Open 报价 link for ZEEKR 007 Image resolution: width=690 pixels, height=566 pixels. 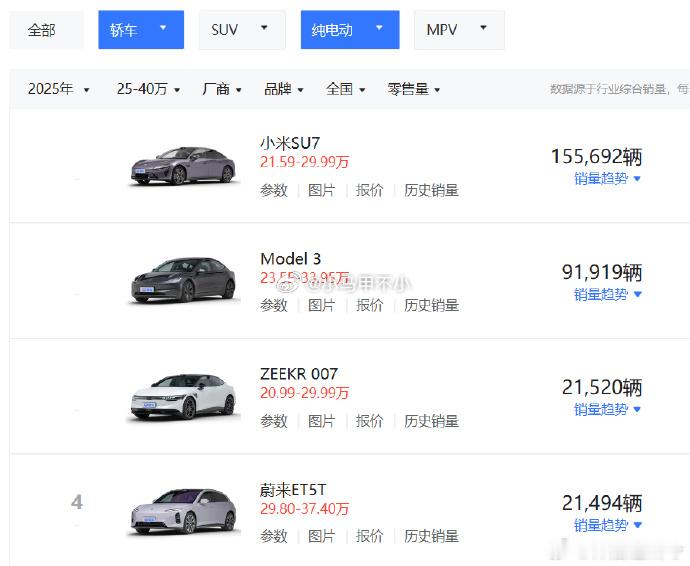click(x=369, y=421)
